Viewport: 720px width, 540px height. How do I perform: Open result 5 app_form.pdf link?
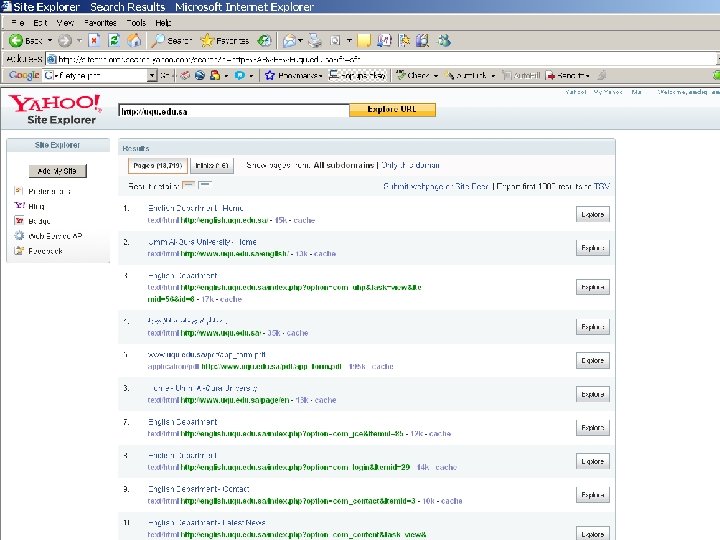[x=207, y=354]
